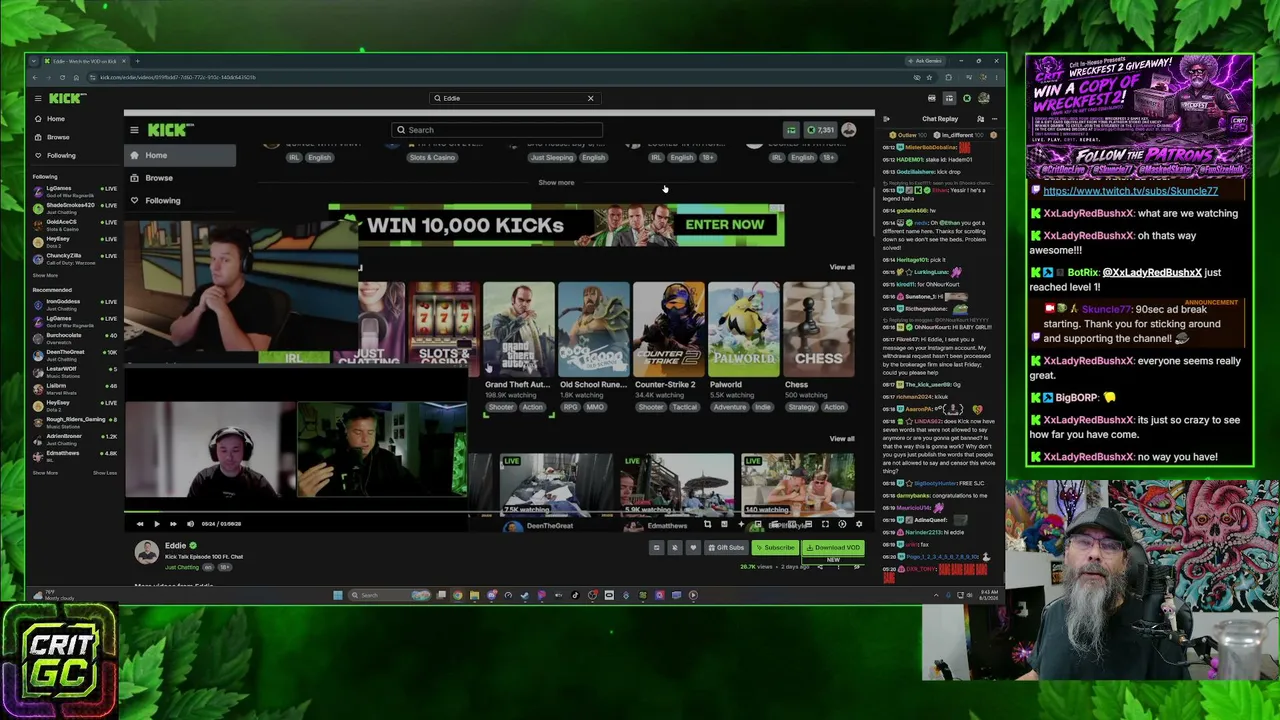Bookmark this page with the star icon
The height and width of the screenshot is (720, 1280).
coord(929,77)
